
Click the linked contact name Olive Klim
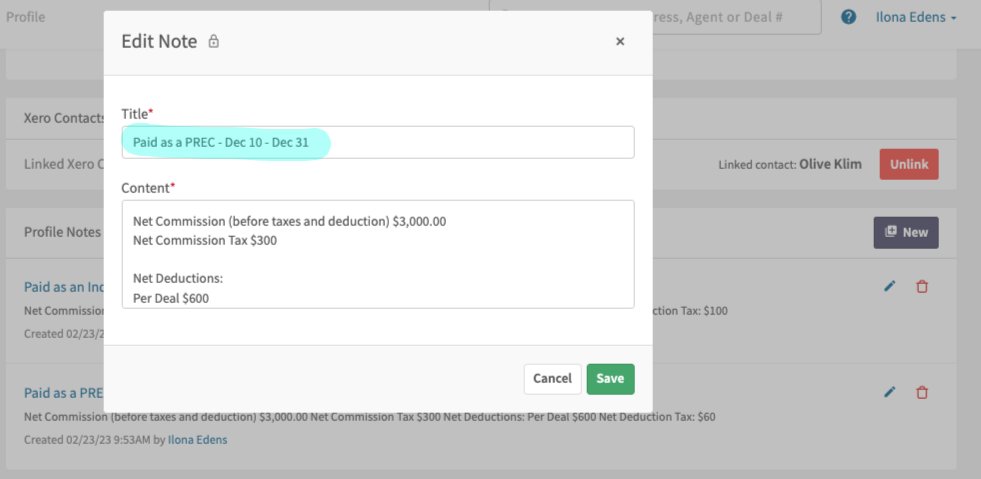[829, 164]
